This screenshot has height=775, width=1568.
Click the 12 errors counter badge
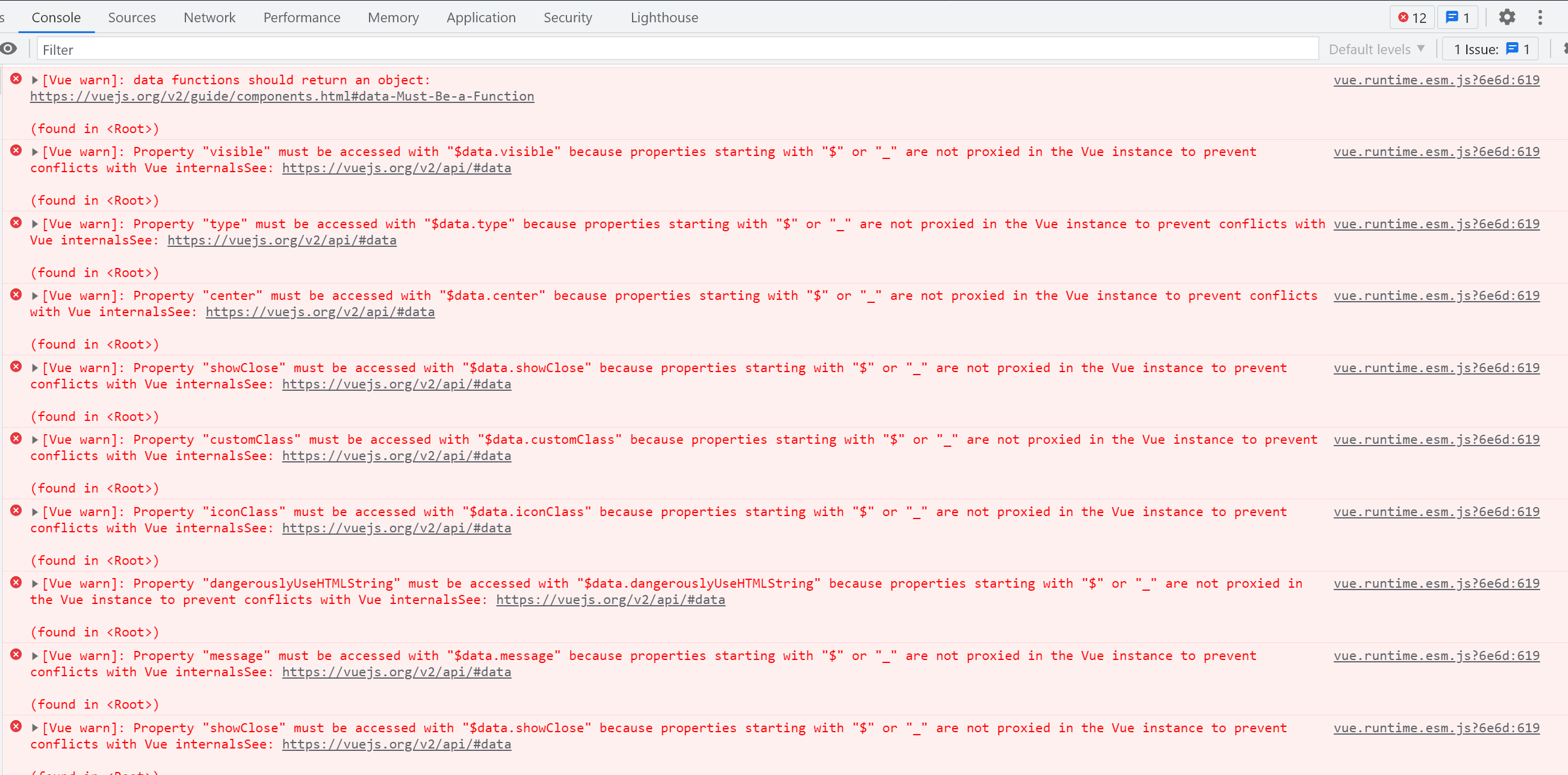click(x=1412, y=17)
